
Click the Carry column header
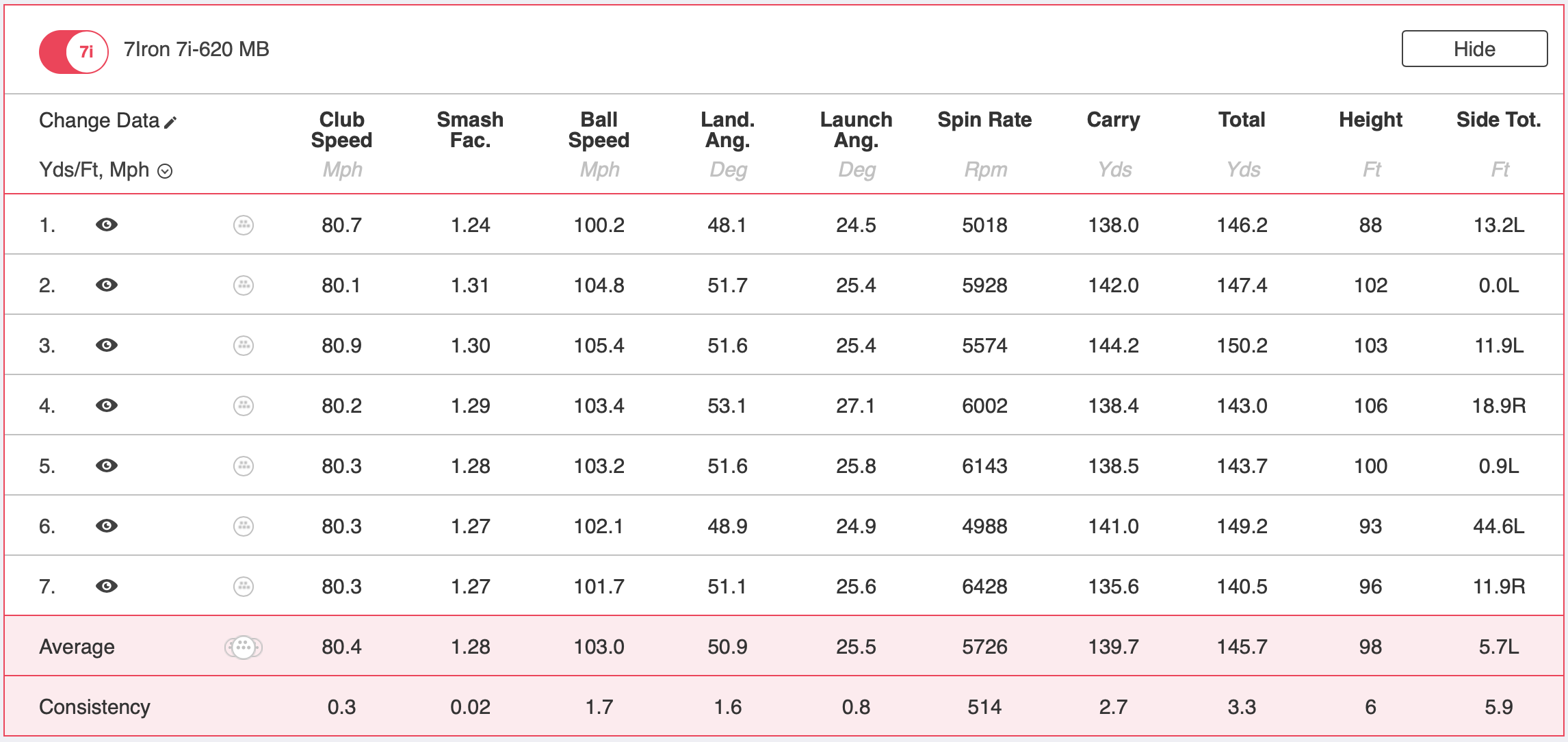(x=1113, y=120)
